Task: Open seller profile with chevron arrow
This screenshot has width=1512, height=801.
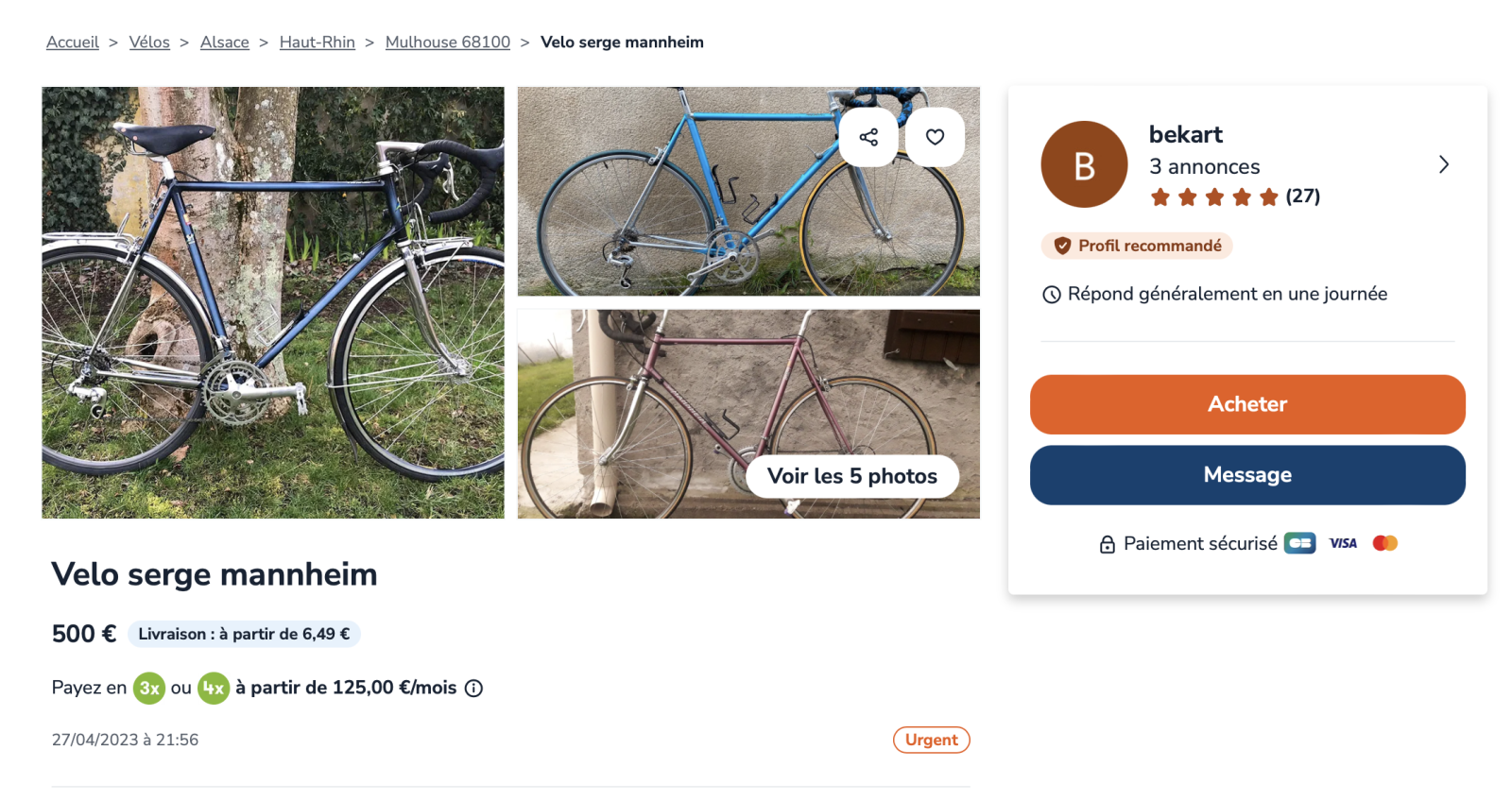Action: click(1443, 165)
